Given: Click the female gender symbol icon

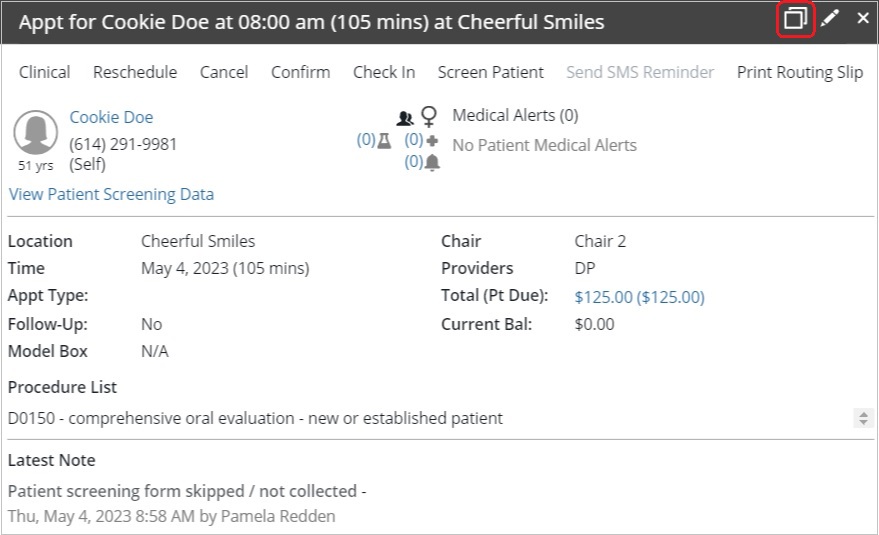Looking at the screenshot, I should pos(429,117).
